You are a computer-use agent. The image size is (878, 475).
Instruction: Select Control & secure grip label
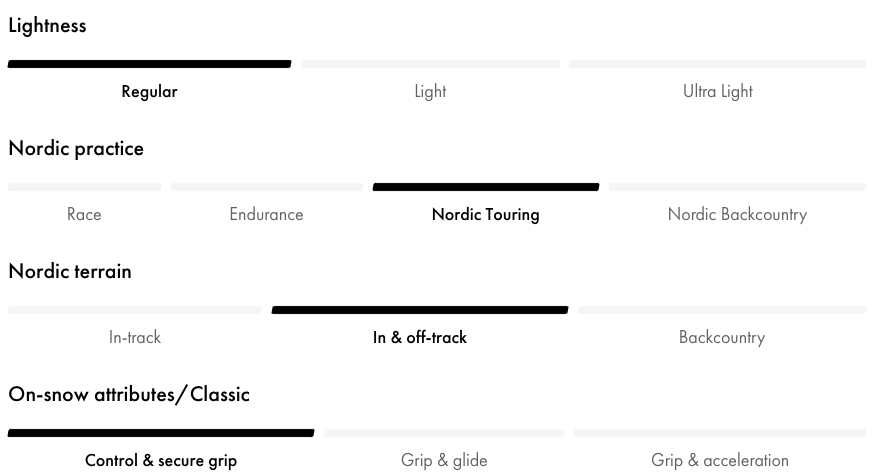tap(161, 461)
